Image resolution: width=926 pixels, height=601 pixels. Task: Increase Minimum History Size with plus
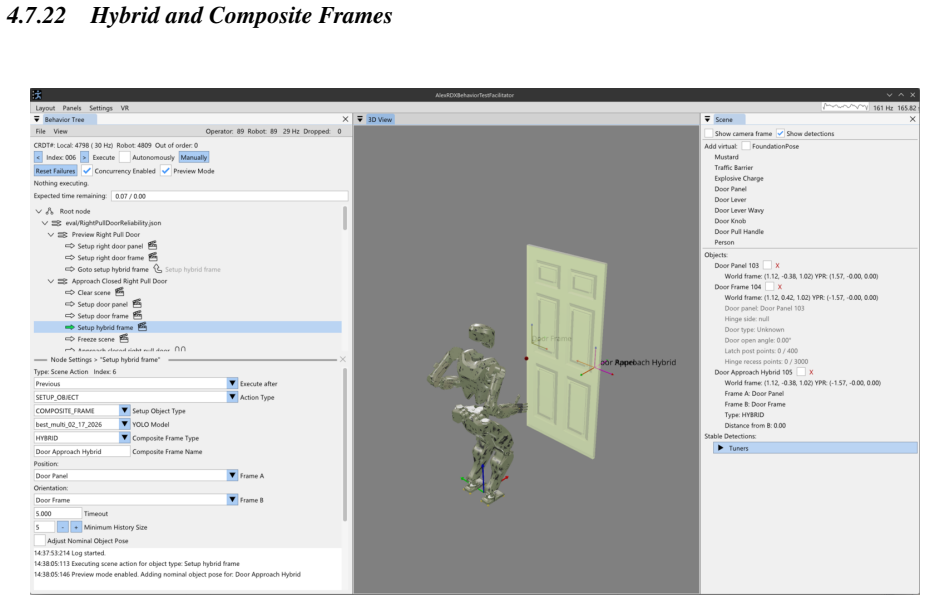tap(76, 527)
